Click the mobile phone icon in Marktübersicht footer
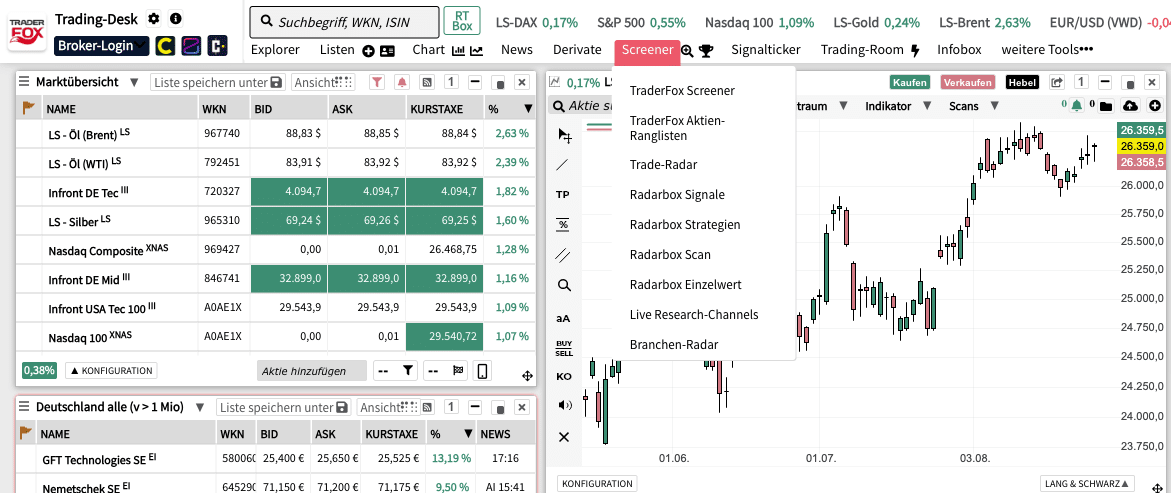The height and width of the screenshot is (493, 1171). (x=482, y=370)
